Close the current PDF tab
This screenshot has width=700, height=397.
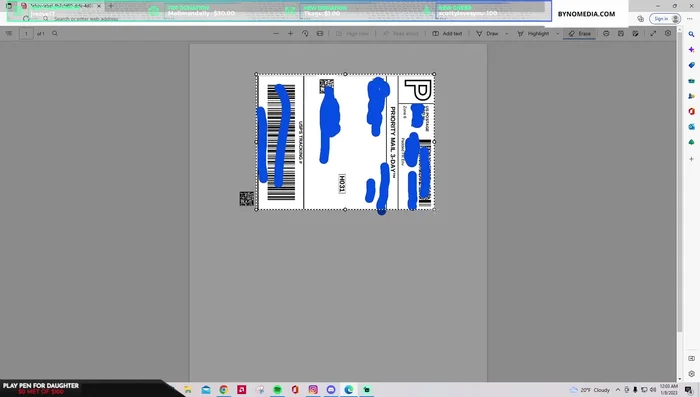(x=99, y=6)
